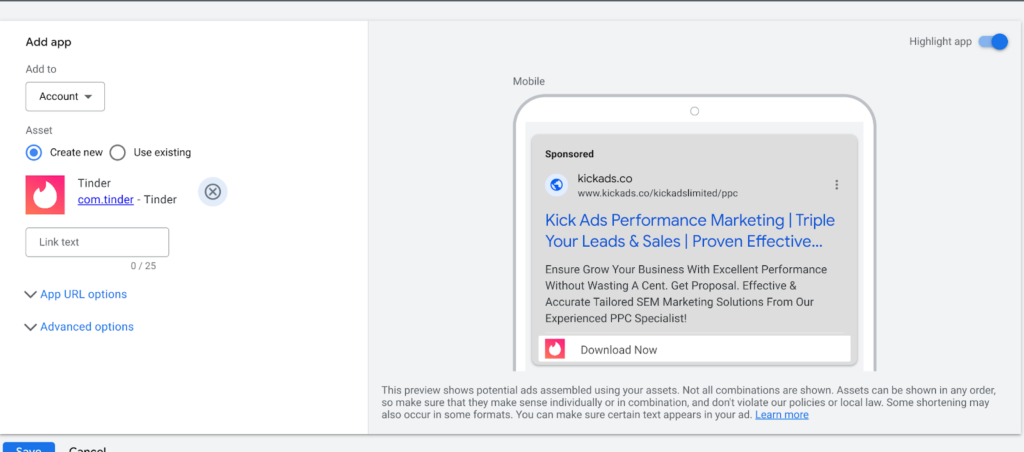Open the Account dropdown under Add to

pos(65,97)
